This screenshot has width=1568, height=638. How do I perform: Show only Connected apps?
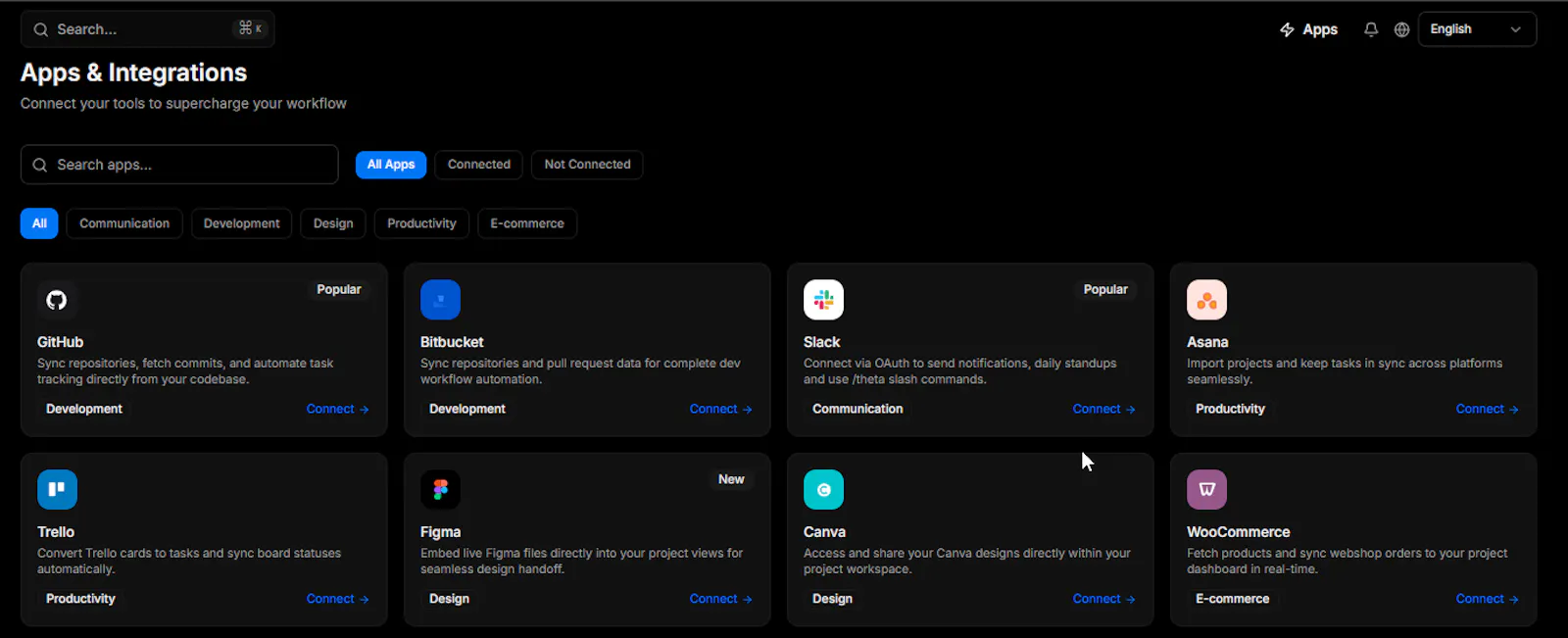(x=479, y=165)
